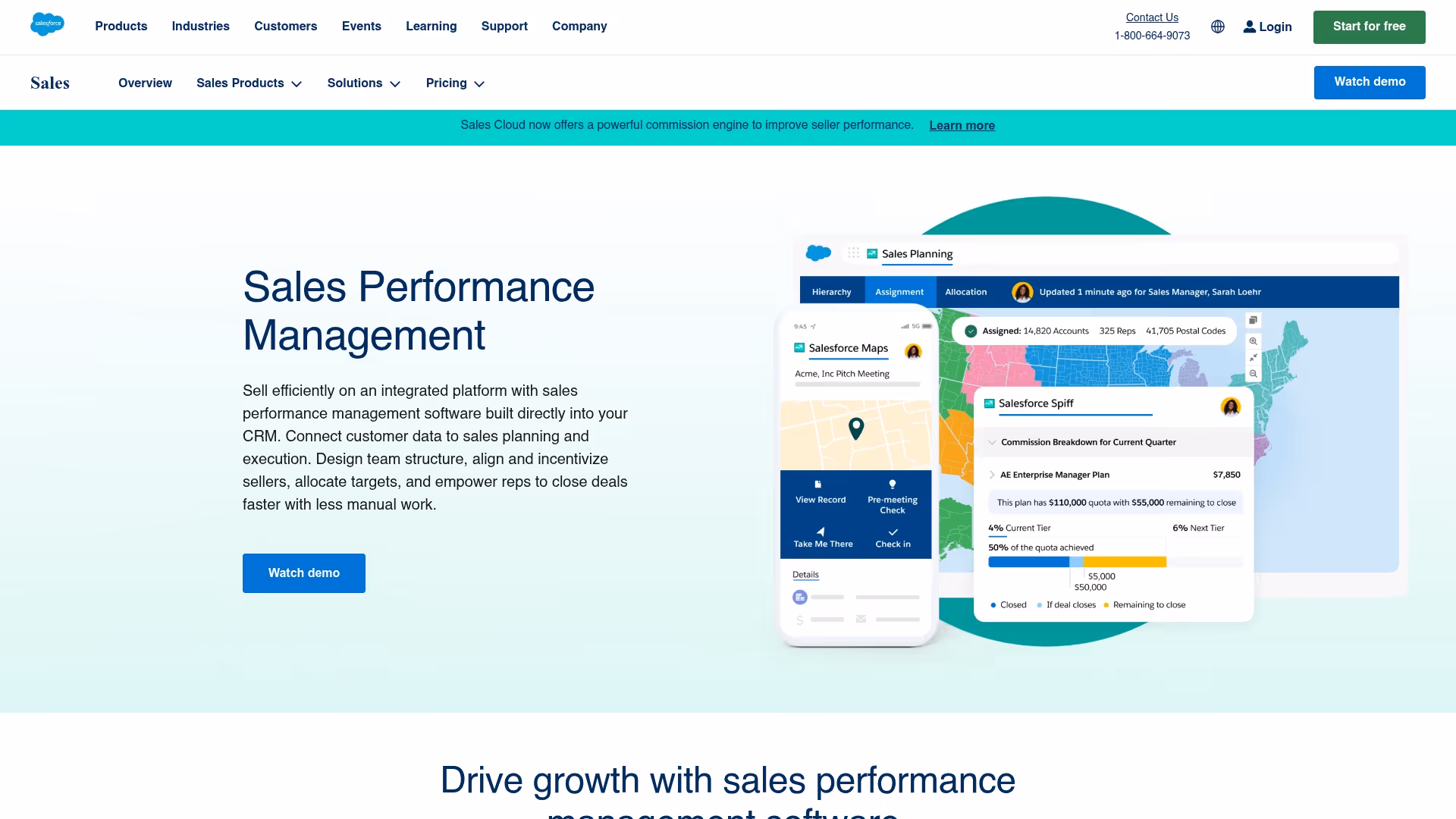
Task: Open the Pricing dropdown menu
Action: click(x=454, y=83)
